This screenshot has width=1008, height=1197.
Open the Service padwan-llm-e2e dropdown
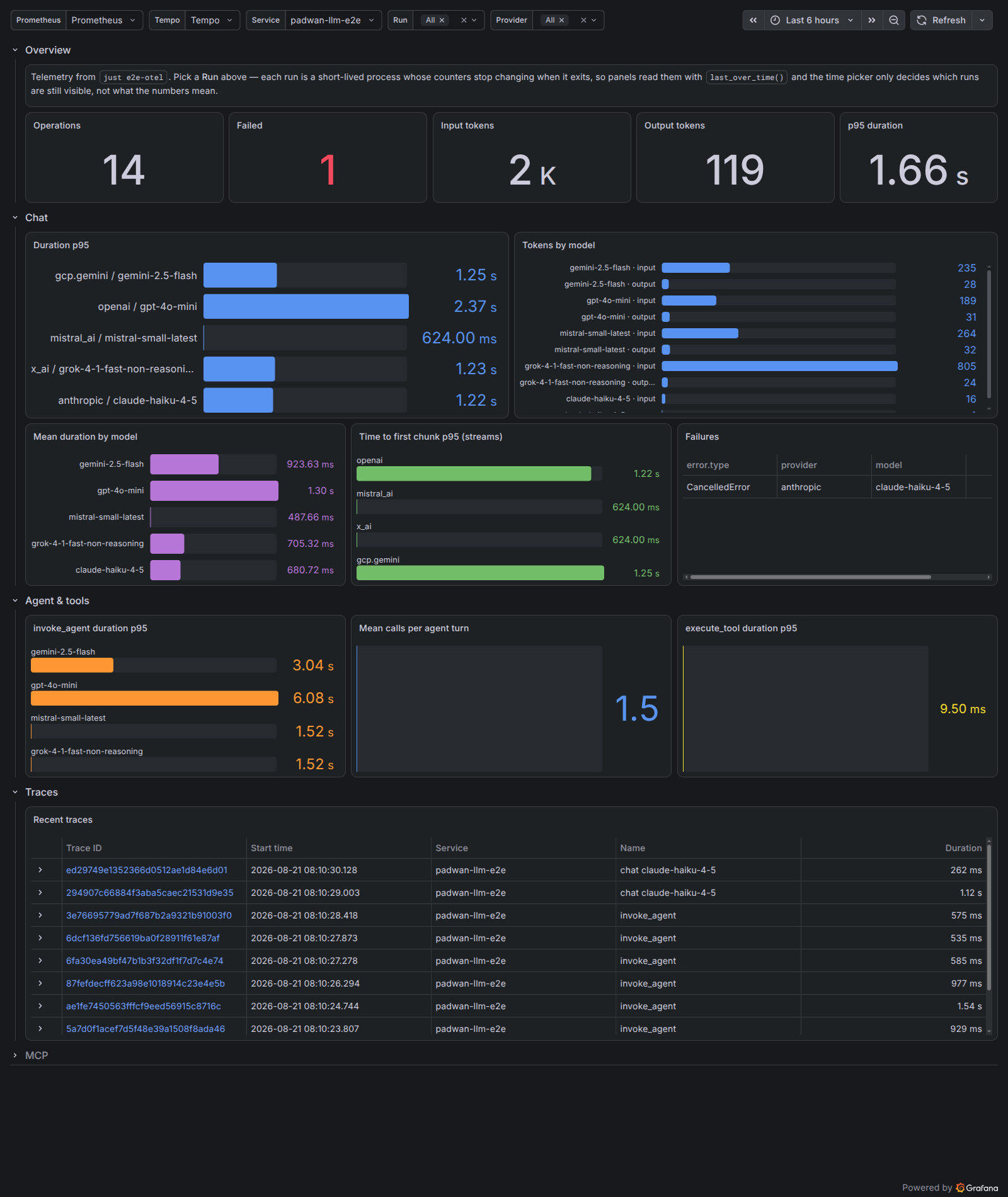coord(333,20)
